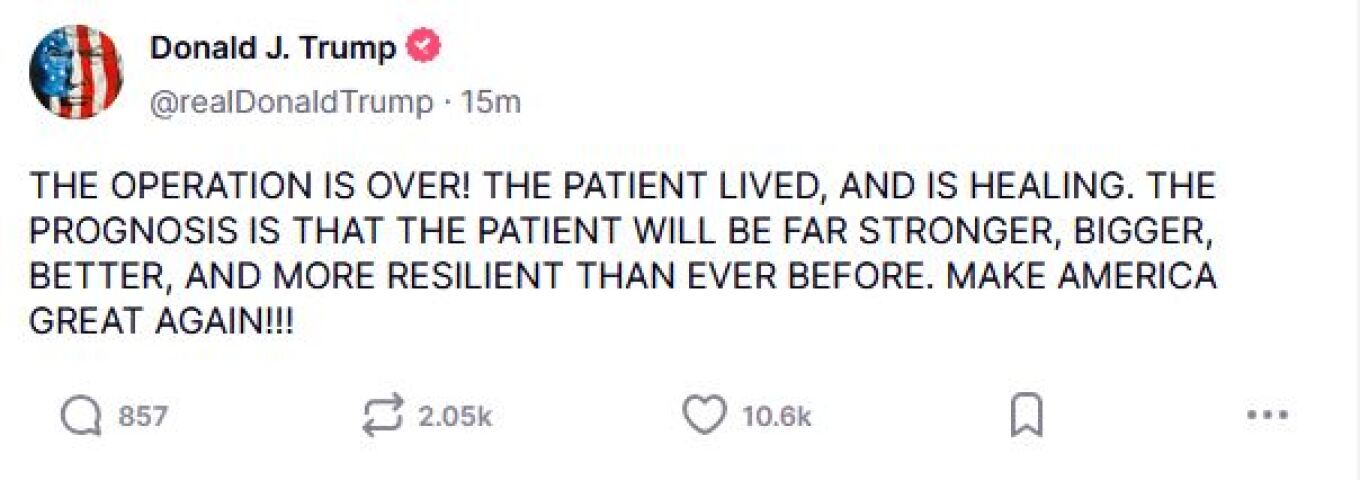Bookmark this post
1360x480 pixels.
point(1026,416)
